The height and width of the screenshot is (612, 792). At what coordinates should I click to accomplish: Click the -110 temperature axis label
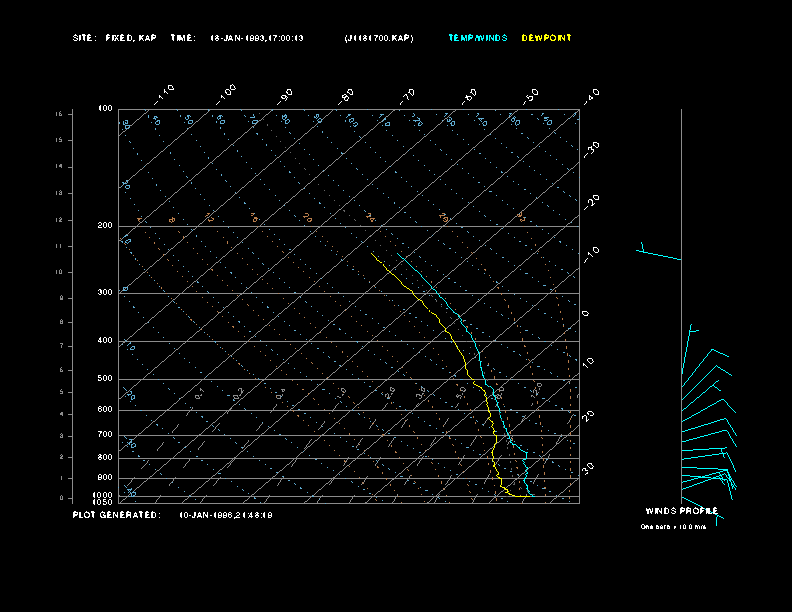tap(166, 92)
